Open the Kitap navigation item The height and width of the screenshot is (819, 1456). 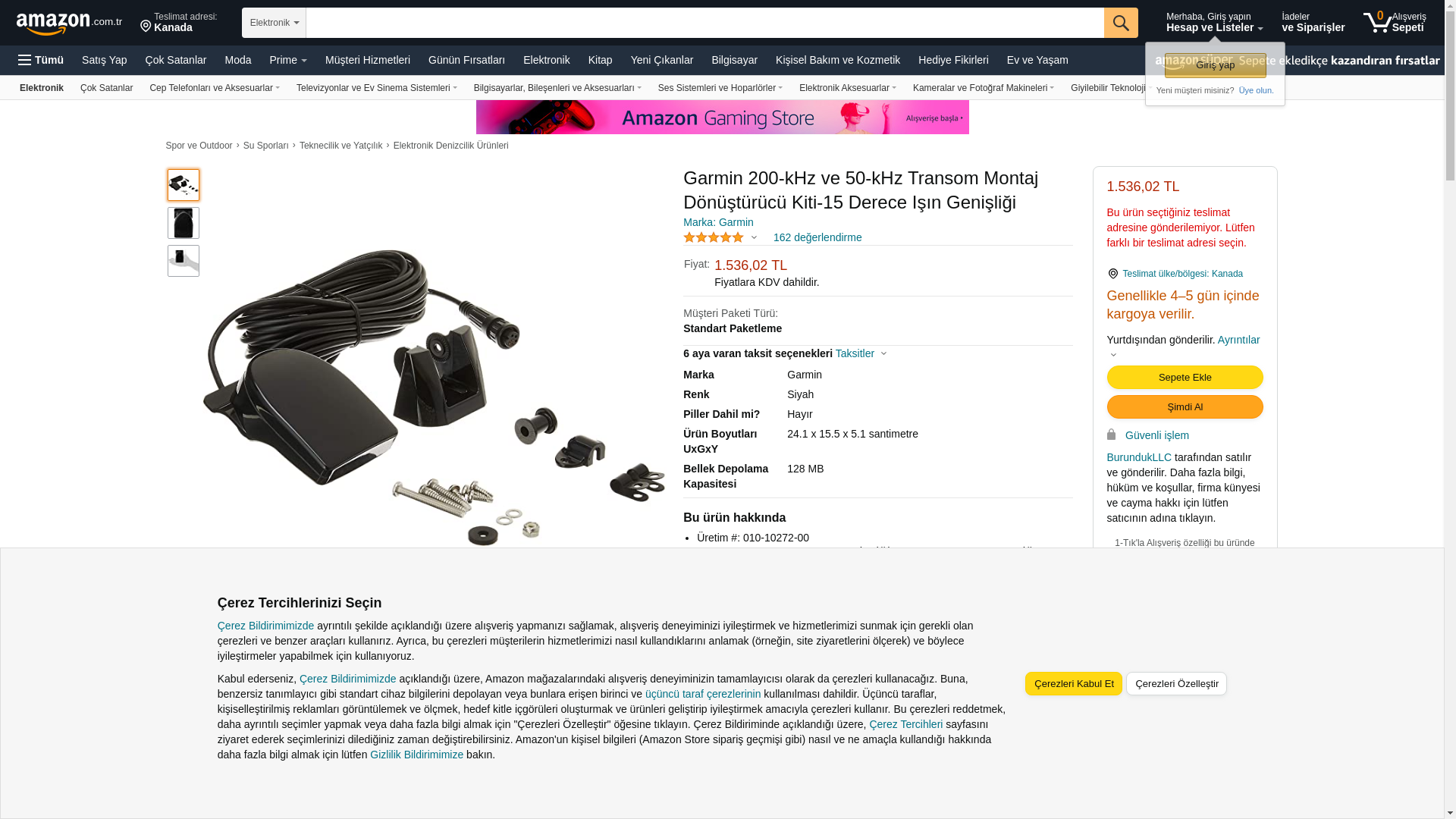pos(600,60)
